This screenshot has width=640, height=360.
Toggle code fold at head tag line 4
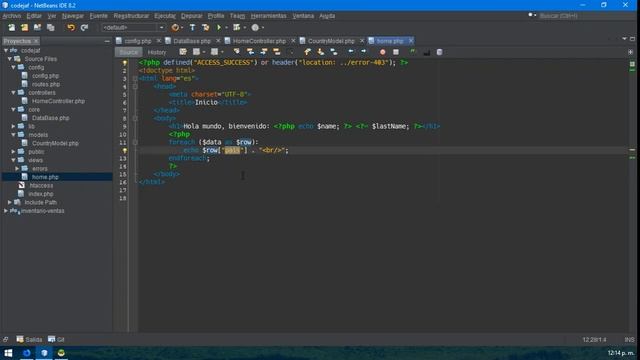point(135,87)
